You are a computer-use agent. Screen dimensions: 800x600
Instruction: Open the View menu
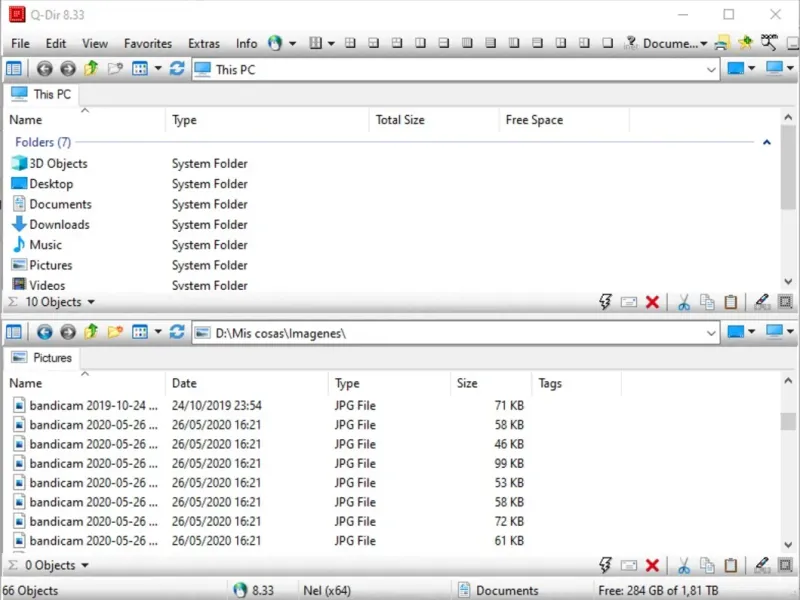tap(95, 43)
